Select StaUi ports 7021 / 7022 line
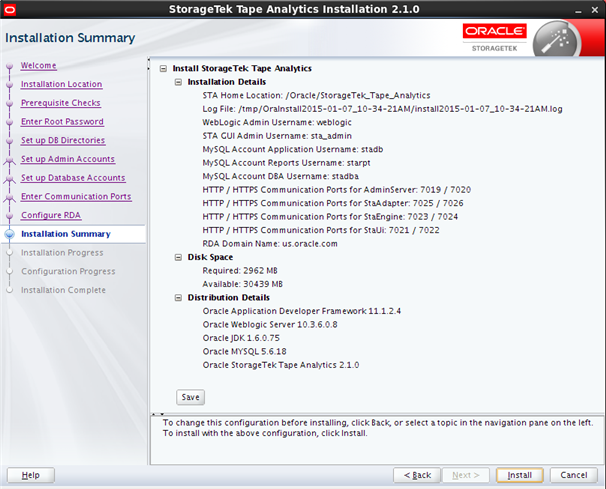The width and height of the screenshot is (606, 489). [x=321, y=230]
